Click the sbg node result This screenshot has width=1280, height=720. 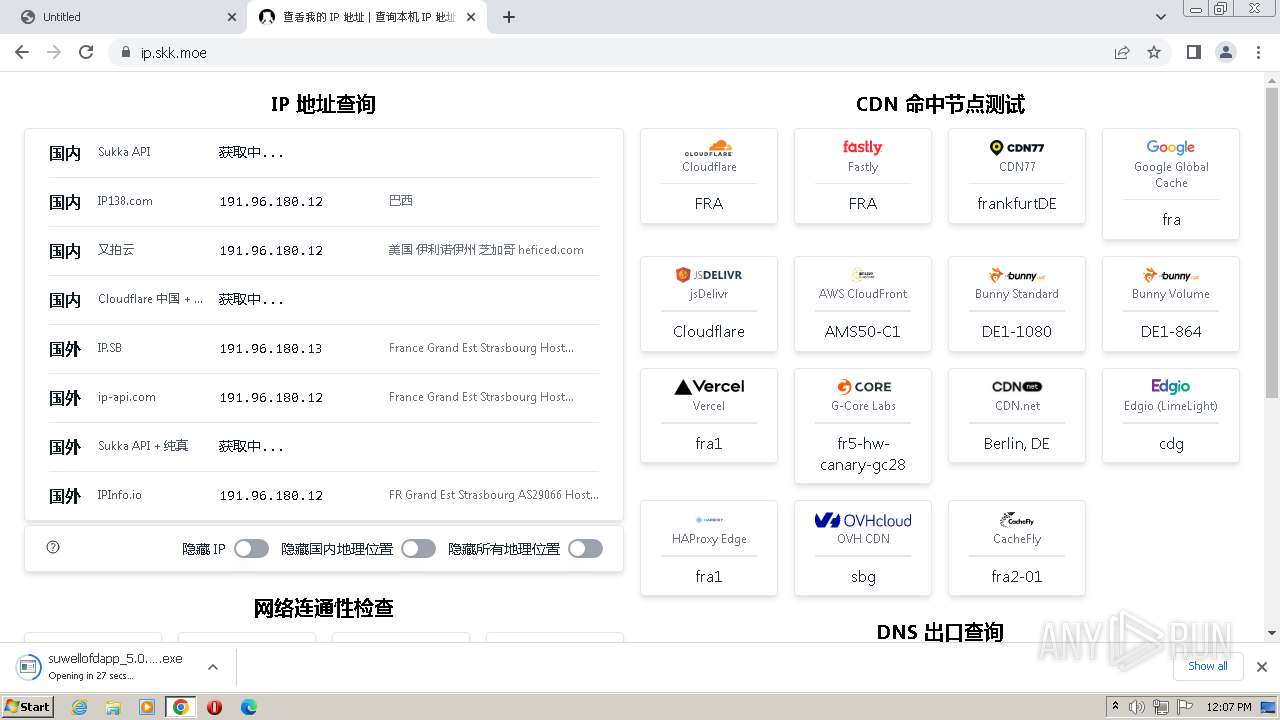(x=863, y=576)
